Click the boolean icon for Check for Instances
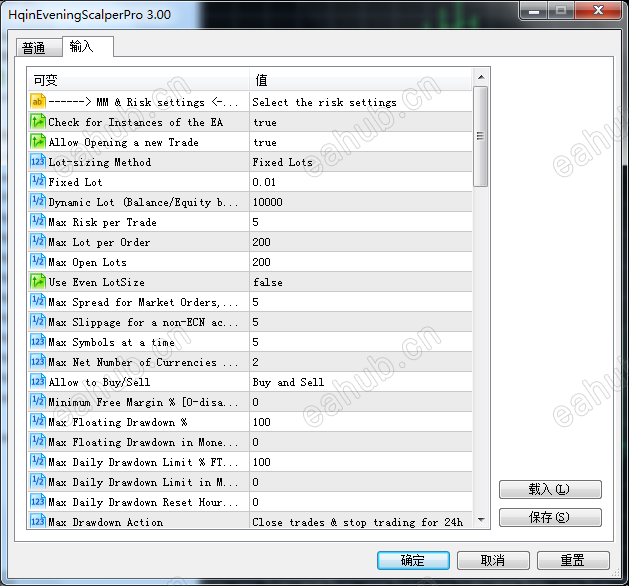The width and height of the screenshot is (629, 586). coord(38,122)
